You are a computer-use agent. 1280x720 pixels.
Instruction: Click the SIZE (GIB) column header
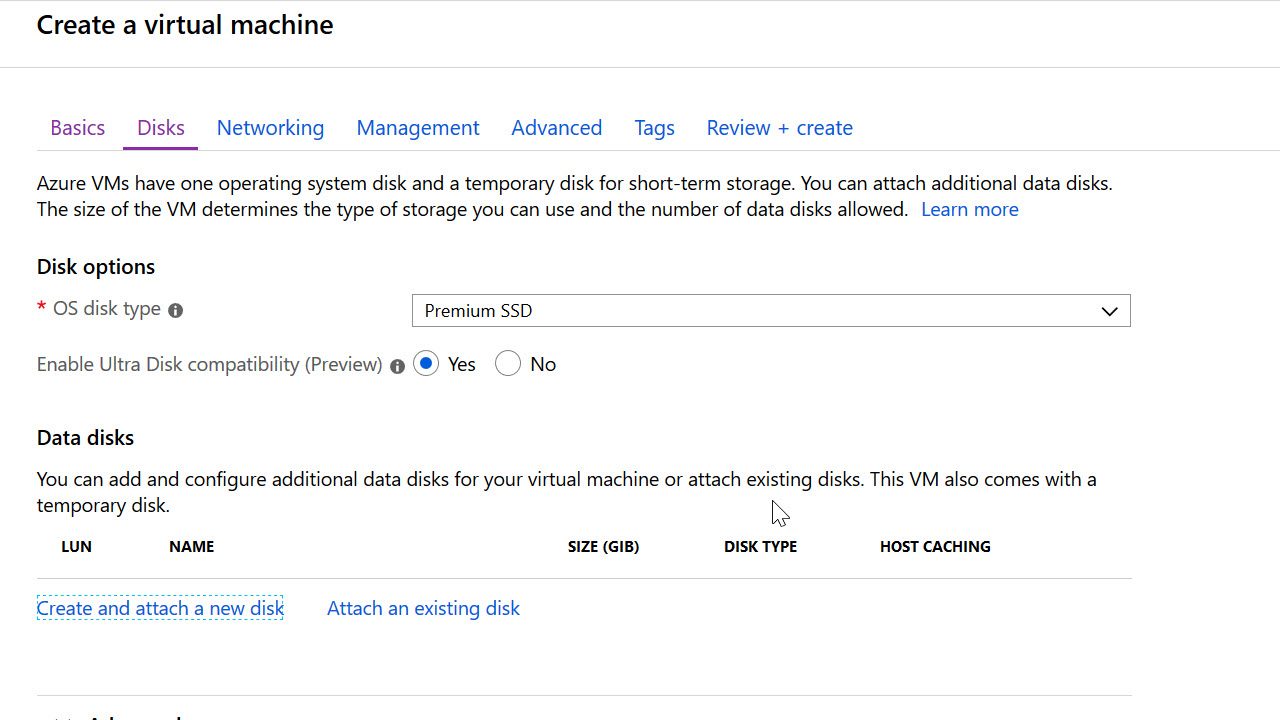coord(603,547)
